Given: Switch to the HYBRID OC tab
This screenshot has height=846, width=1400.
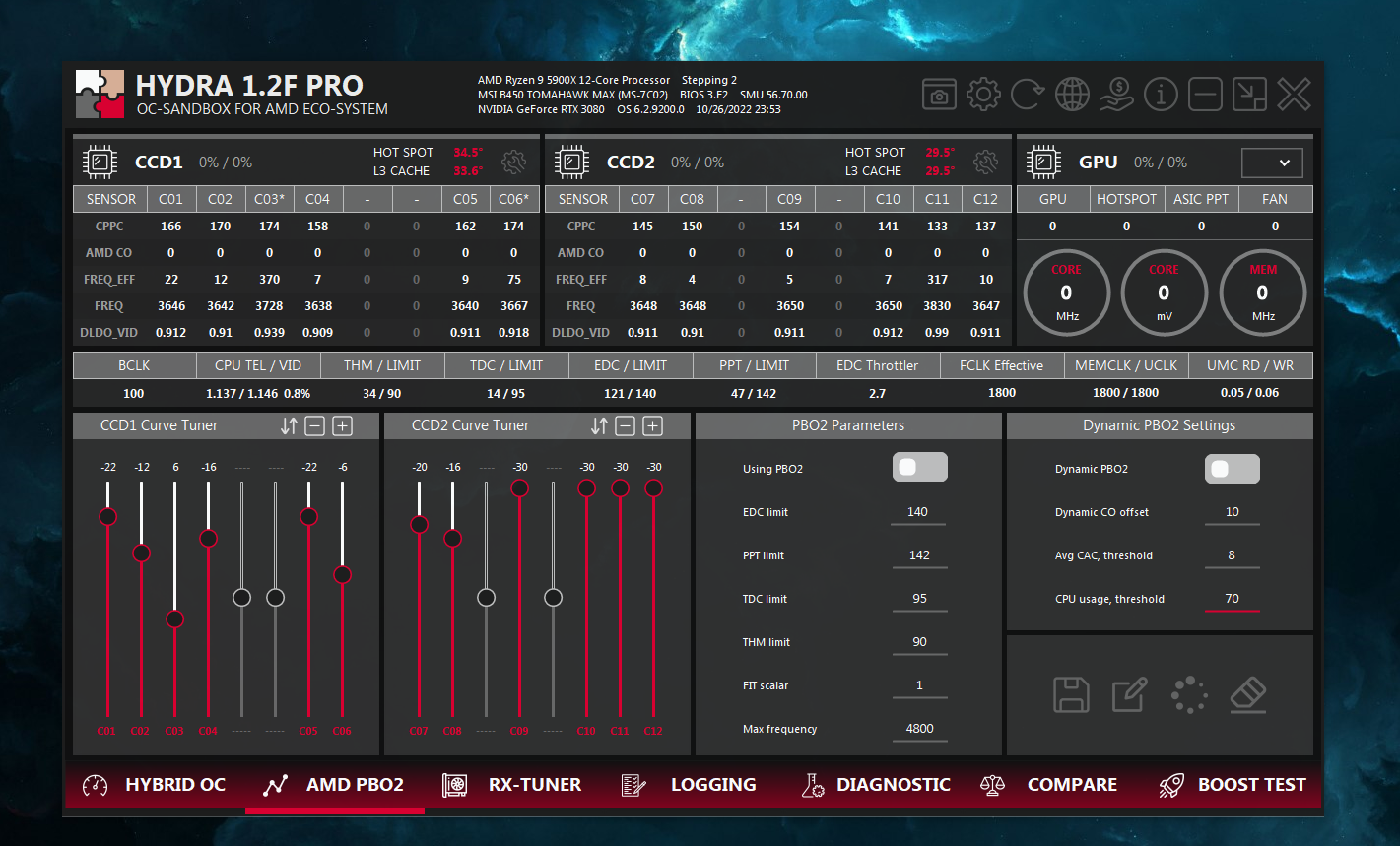Looking at the screenshot, I should point(155,785).
